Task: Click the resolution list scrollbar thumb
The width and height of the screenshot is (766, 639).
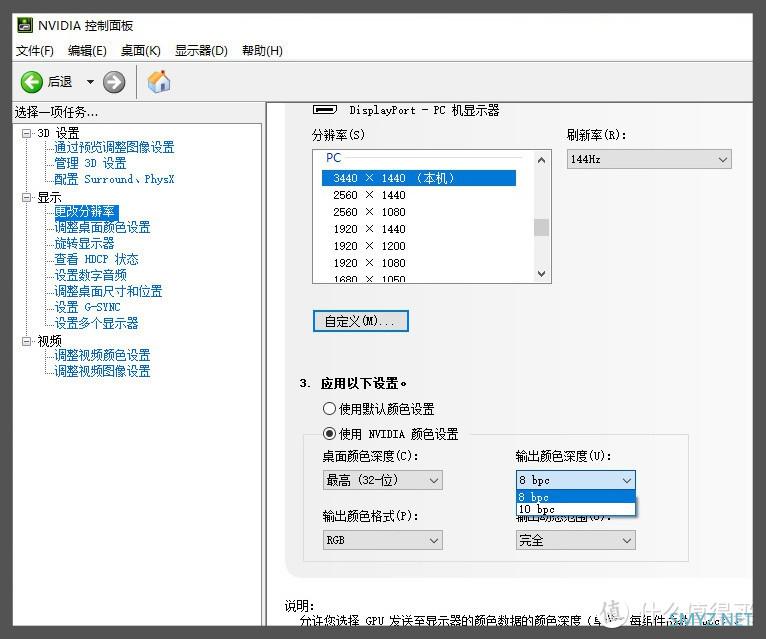Action: click(541, 227)
